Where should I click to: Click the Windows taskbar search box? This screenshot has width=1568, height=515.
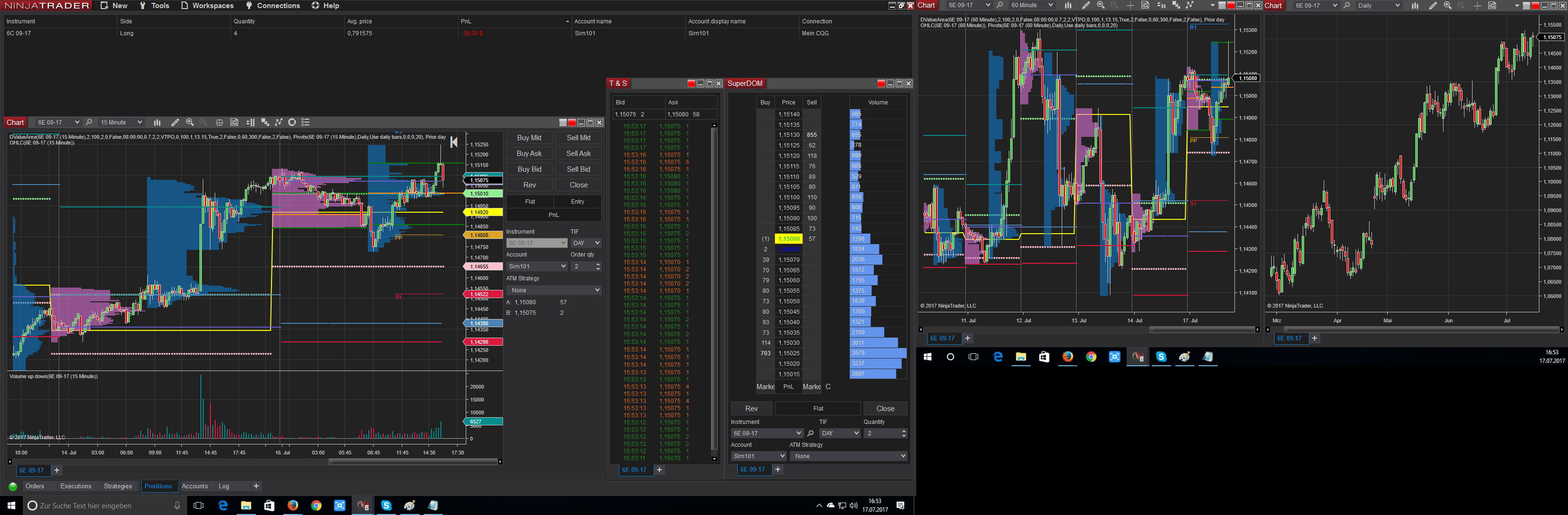[x=104, y=506]
